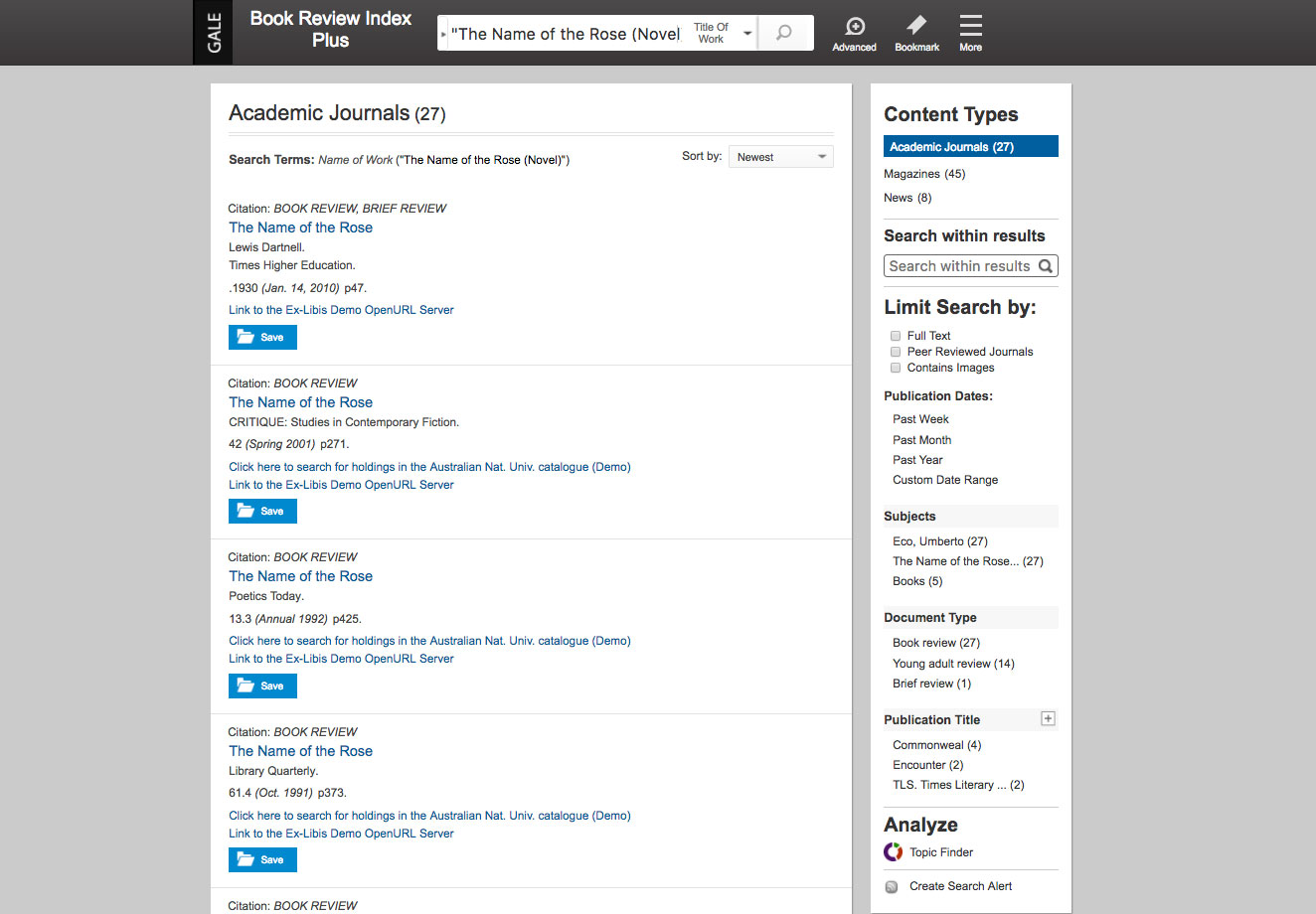
Task: Filter by Past Month
Action: pos(921,440)
